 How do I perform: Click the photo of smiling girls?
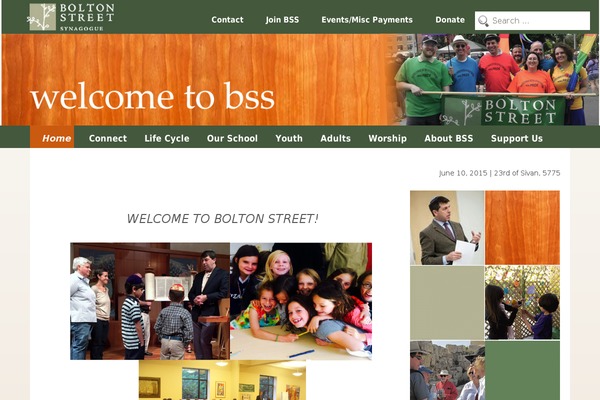pyautogui.click(x=301, y=301)
